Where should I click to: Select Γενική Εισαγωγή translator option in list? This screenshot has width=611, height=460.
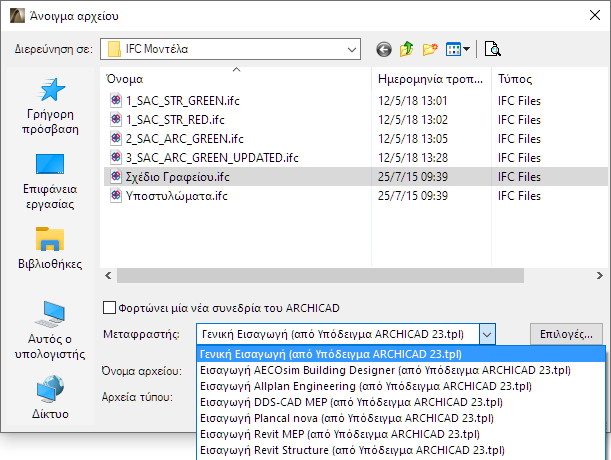coord(401,354)
